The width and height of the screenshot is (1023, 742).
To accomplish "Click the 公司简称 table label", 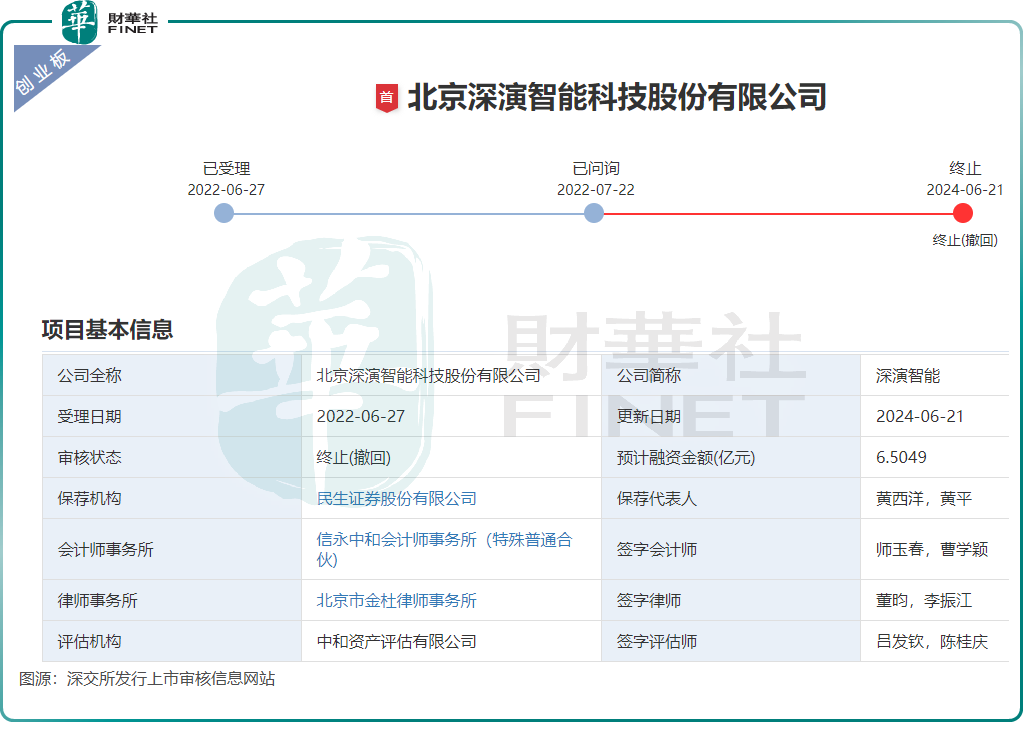I will click(649, 376).
